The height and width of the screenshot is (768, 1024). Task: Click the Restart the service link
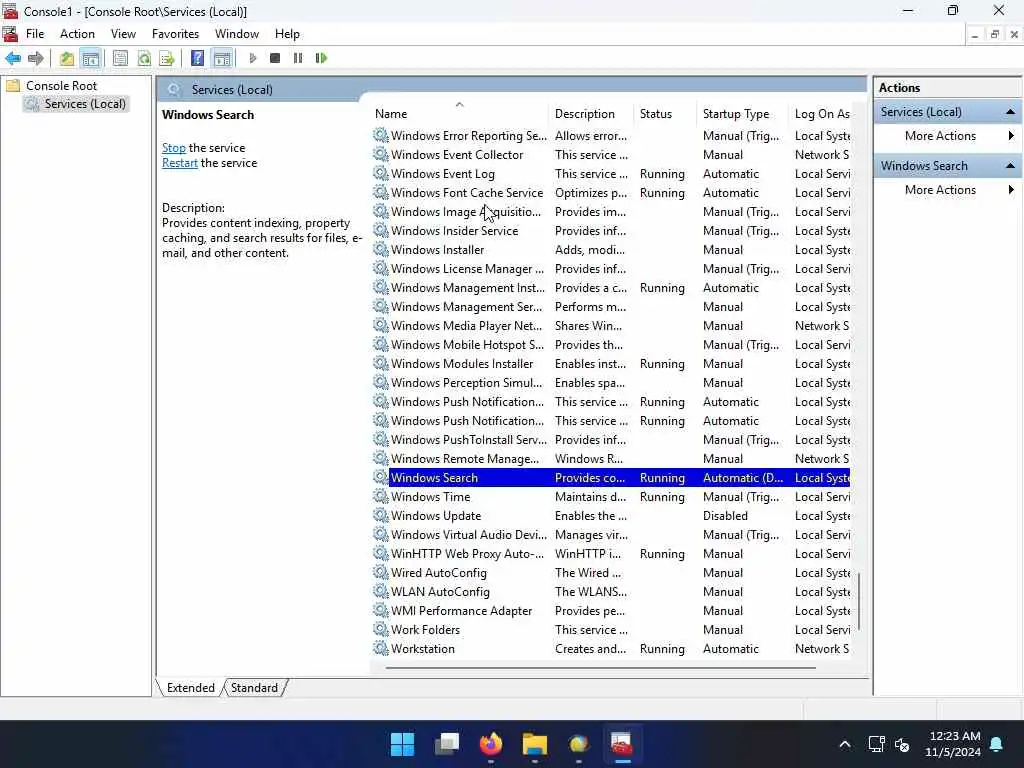180,163
